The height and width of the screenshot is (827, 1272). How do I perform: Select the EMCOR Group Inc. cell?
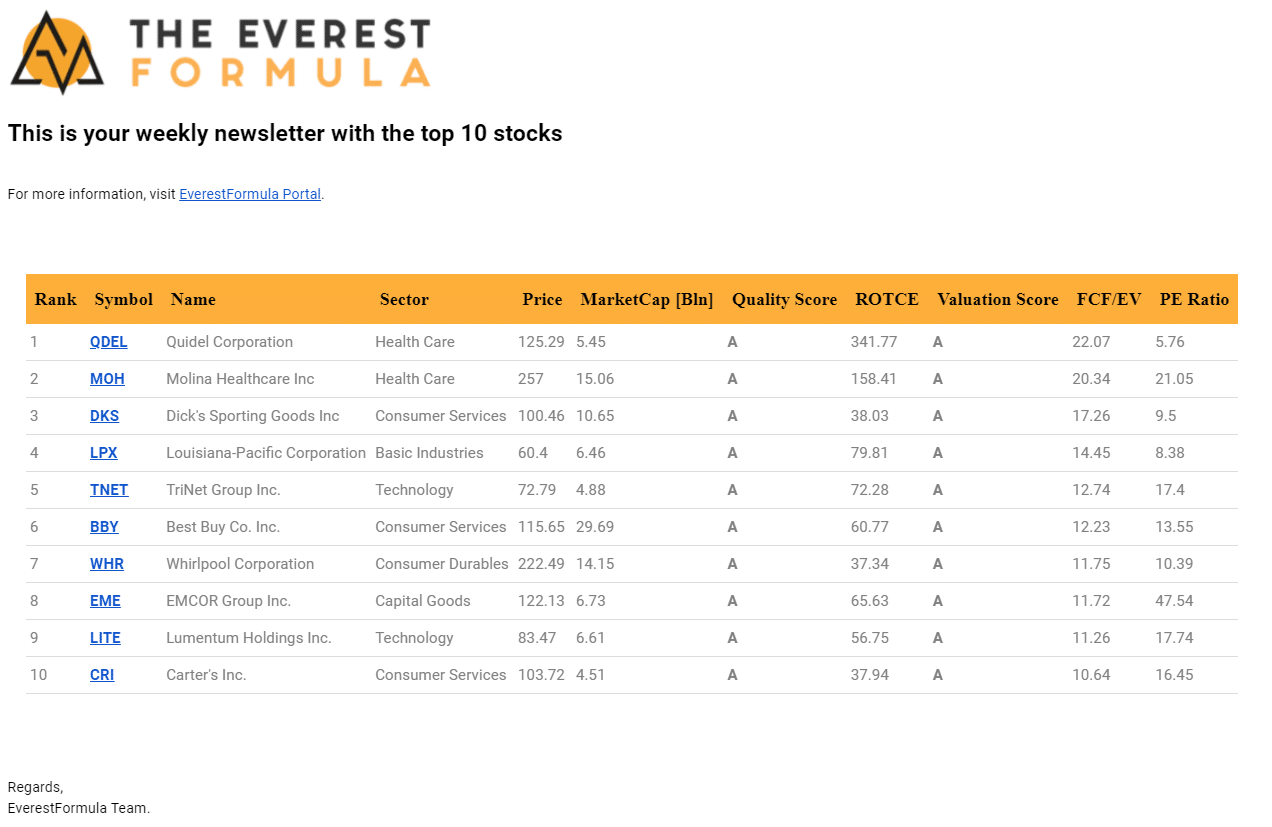click(228, 601)
